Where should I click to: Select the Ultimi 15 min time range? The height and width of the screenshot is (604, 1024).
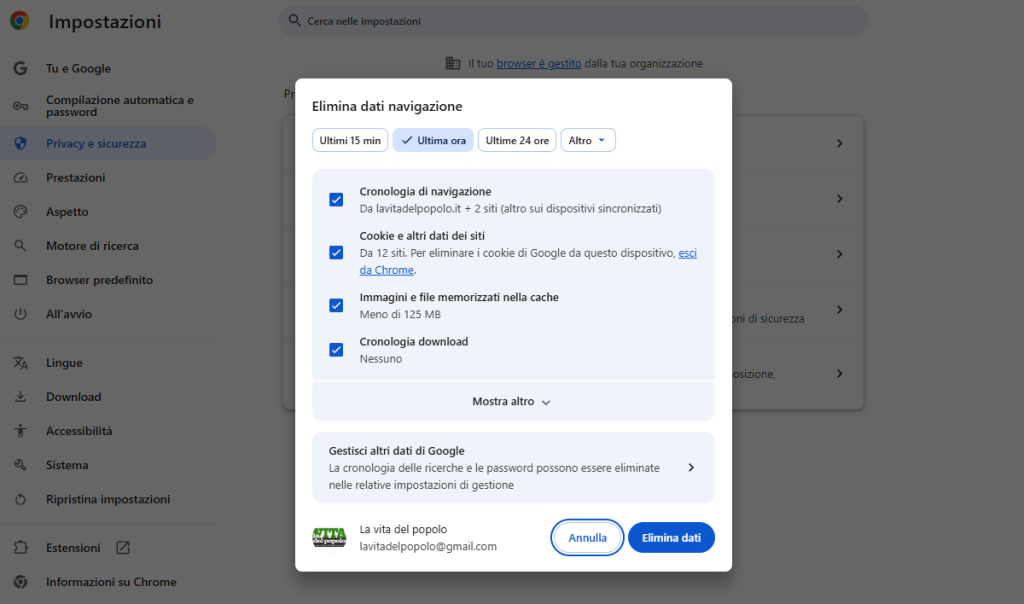pos(350,141)
